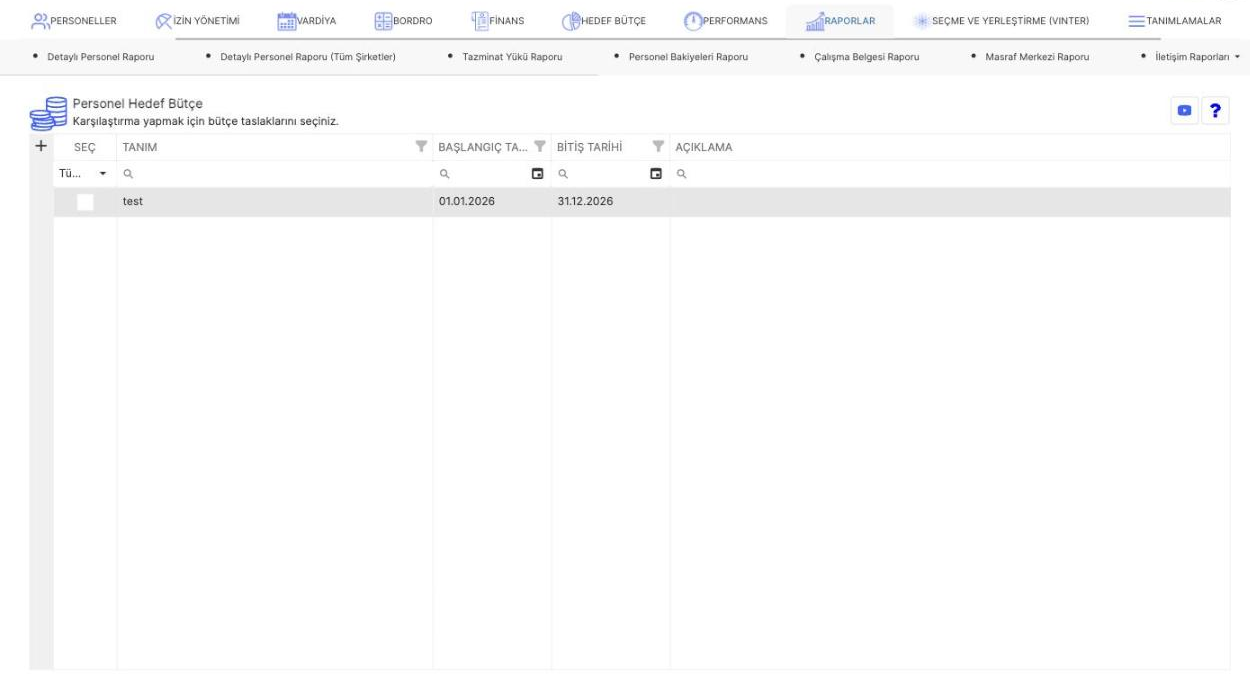
Task: Open SEÇME VE YERLEŞTİRME (VINTER) menu
Action: (x=1002, y=21)
